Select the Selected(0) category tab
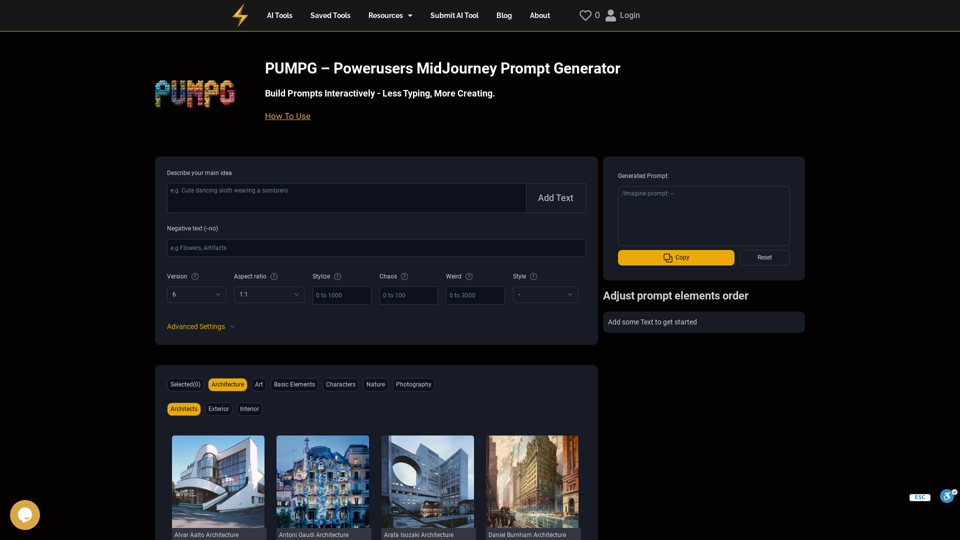 [x=186, y=384]
